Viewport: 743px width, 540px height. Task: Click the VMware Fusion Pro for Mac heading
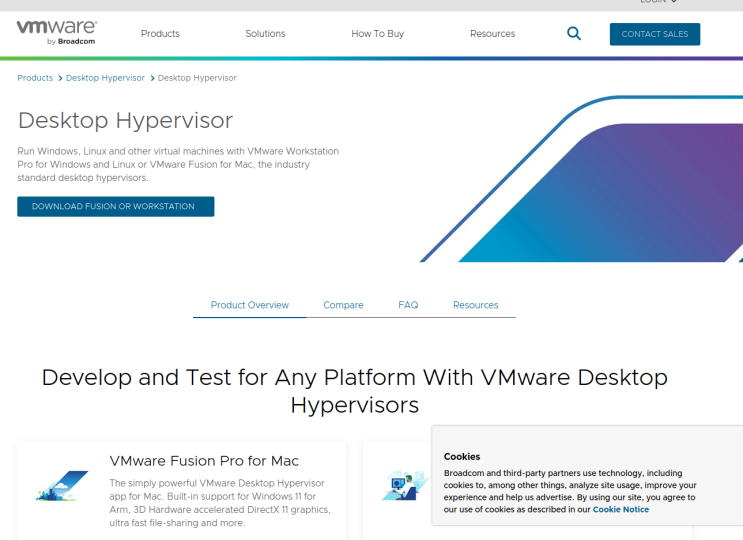click(x=204, y=461)
